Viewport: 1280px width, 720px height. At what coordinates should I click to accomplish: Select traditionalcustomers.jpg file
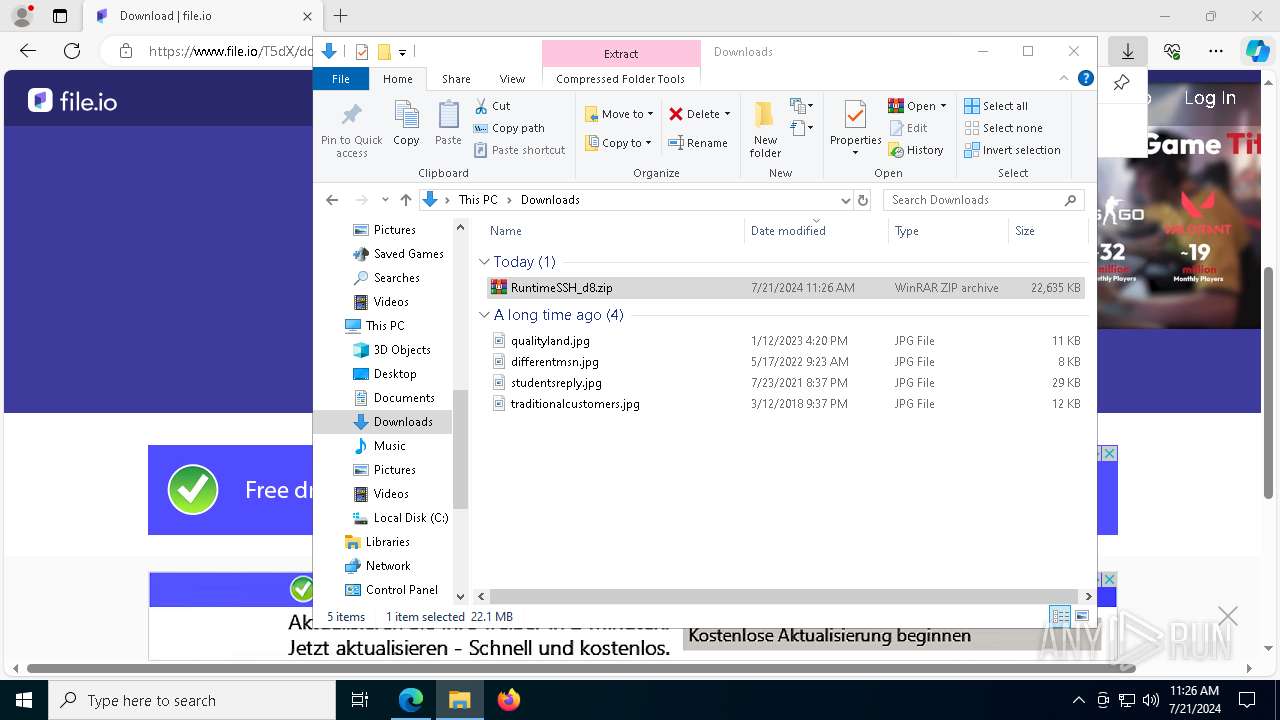[785, 404]
